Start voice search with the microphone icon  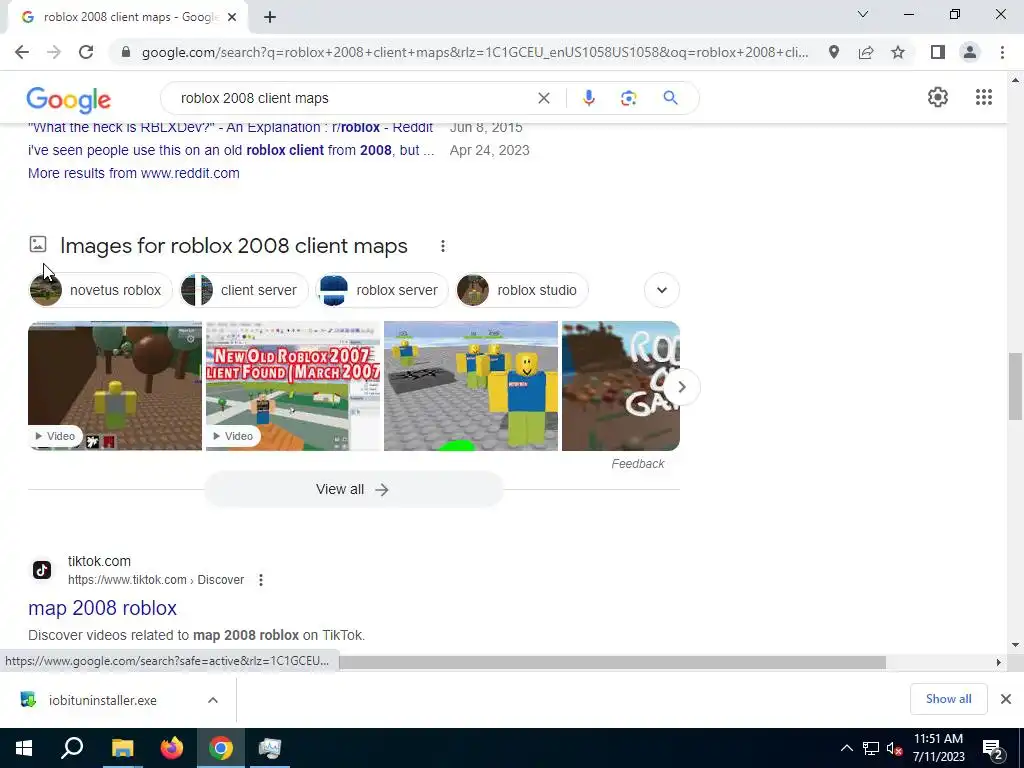pos(588,98)
